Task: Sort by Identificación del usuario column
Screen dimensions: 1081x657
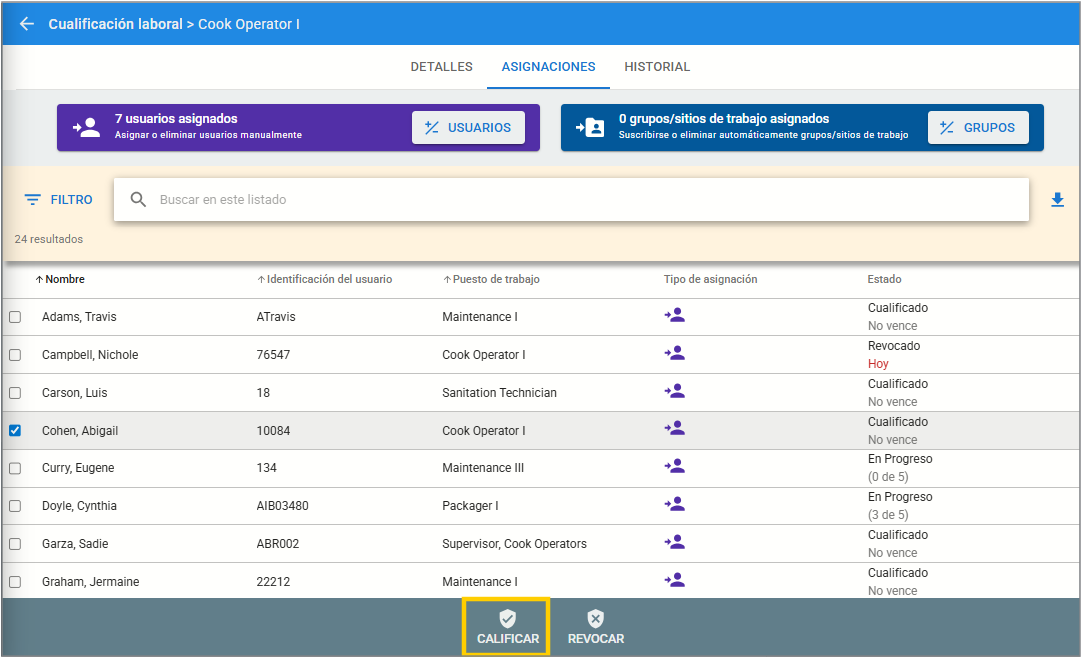Action: click(x=329, y=279)
